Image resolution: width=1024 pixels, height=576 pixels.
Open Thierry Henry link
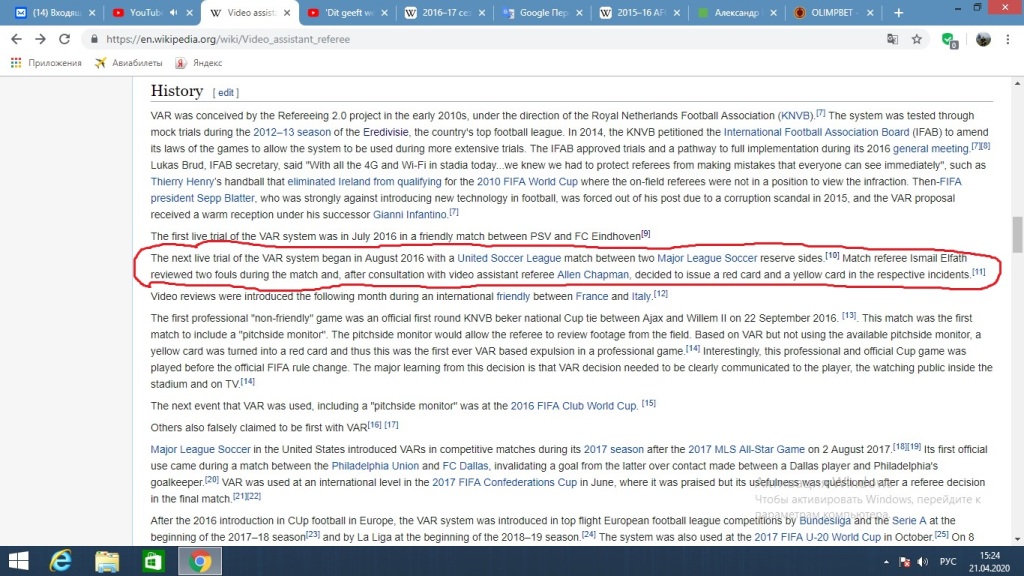pos(182,182)
